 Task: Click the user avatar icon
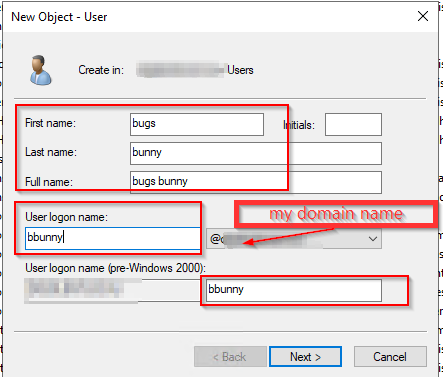[40, 70]
